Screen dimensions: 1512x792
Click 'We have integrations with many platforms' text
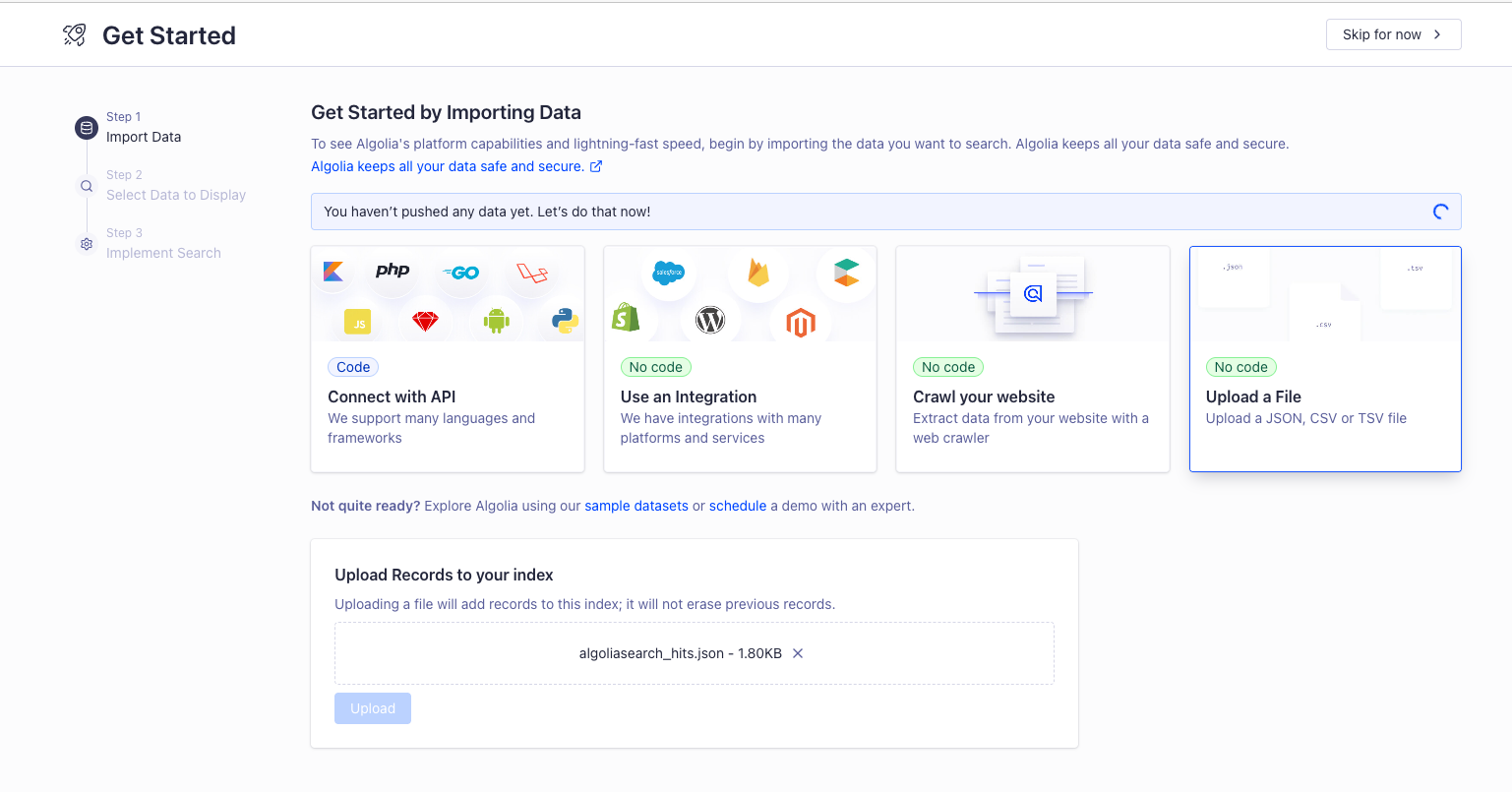click(x=721, y=428)
